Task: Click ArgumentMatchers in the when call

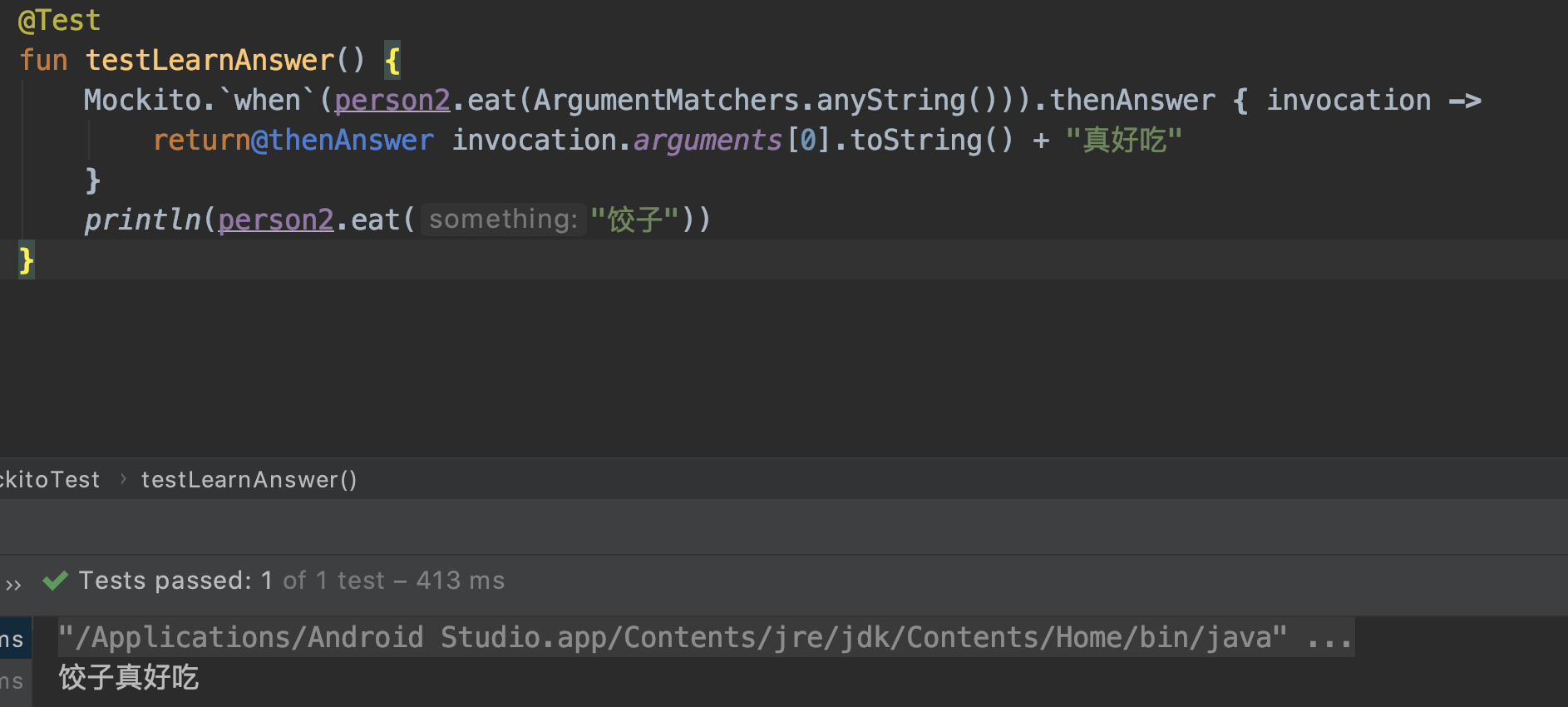Action: [666, 100]
